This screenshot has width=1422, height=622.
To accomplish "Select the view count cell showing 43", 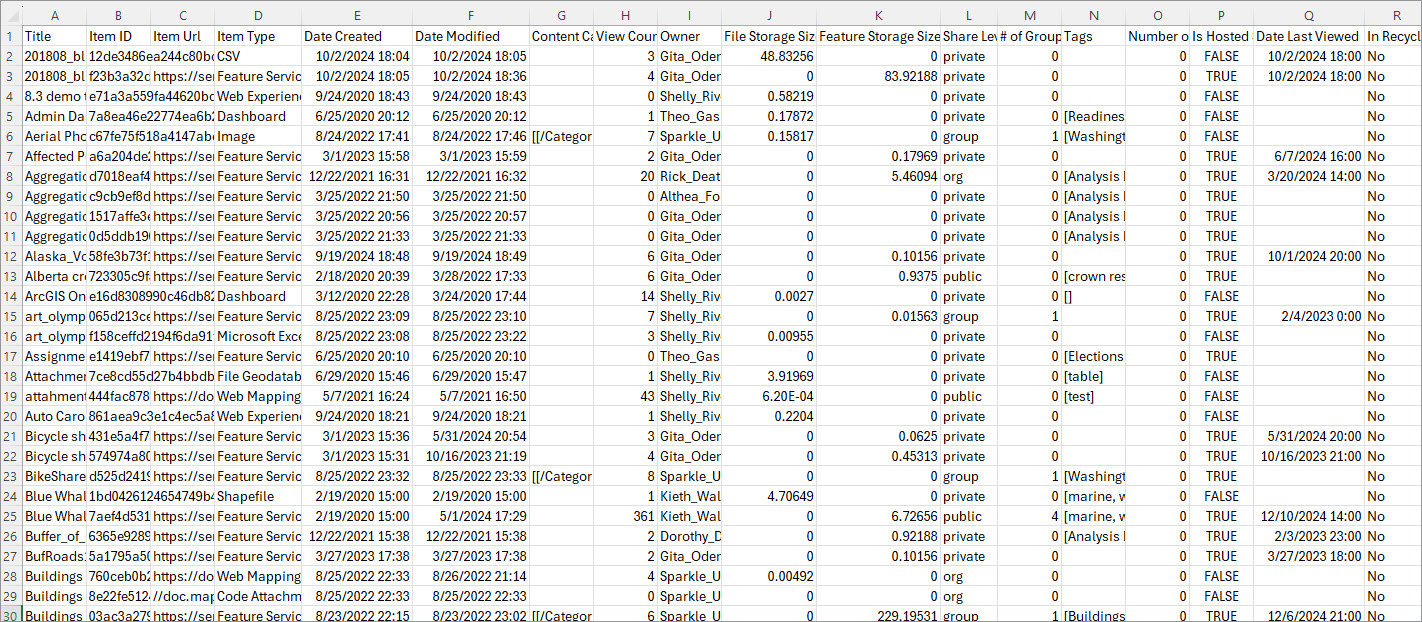I will point(625,396).
